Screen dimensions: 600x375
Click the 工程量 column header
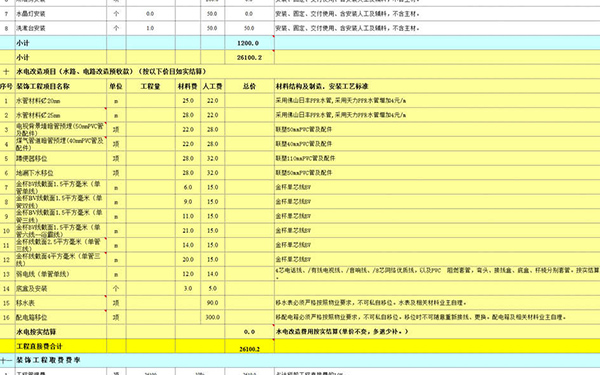[150, 86]
